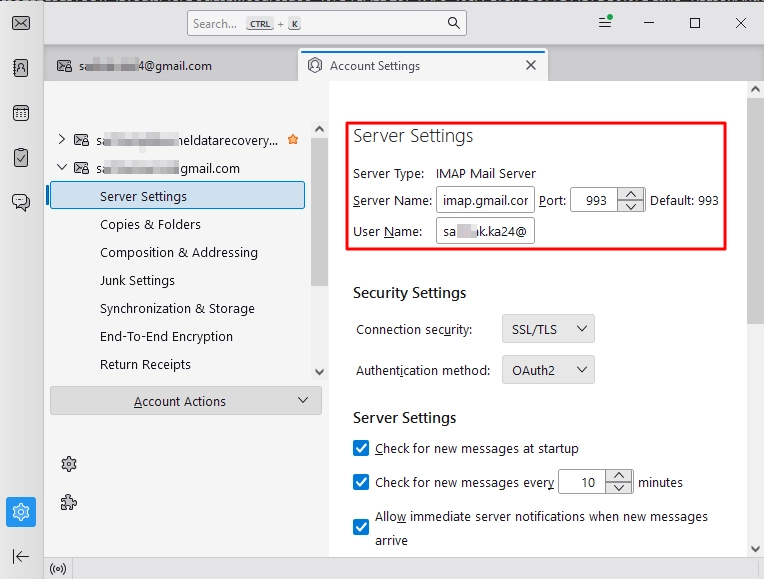Screen dimensions: 764x579
Task: Collapse the gmail.com account tree
Action: [61, 167]
